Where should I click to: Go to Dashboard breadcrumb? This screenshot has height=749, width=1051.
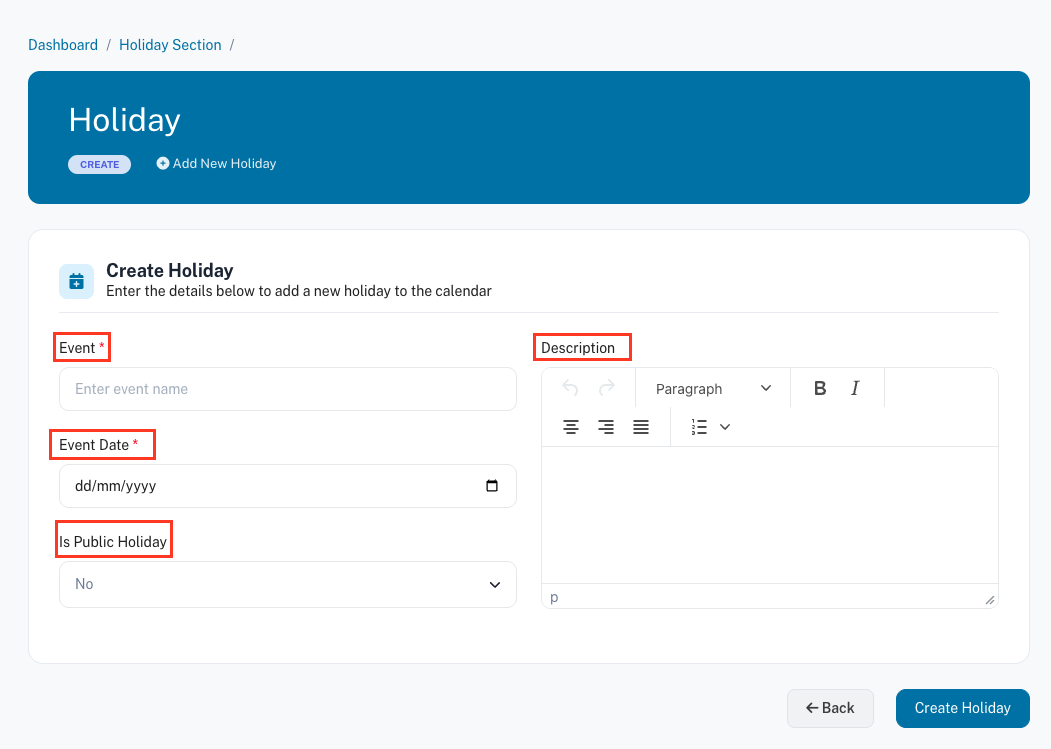pyautogui.click(x=63, y=45)
